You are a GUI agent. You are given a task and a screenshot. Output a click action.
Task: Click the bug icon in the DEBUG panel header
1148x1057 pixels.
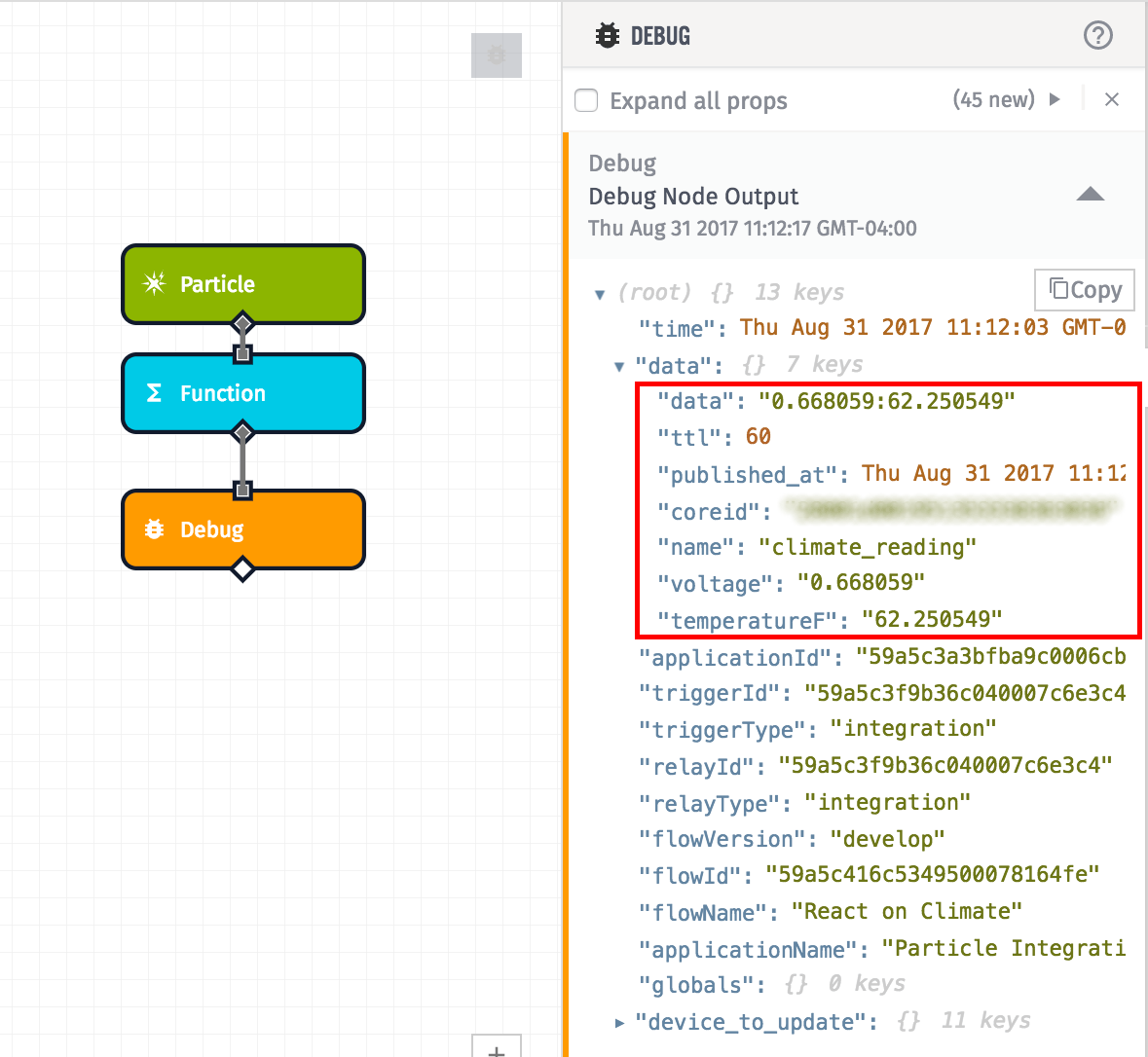pyautogui.click(x=608, y=35)
